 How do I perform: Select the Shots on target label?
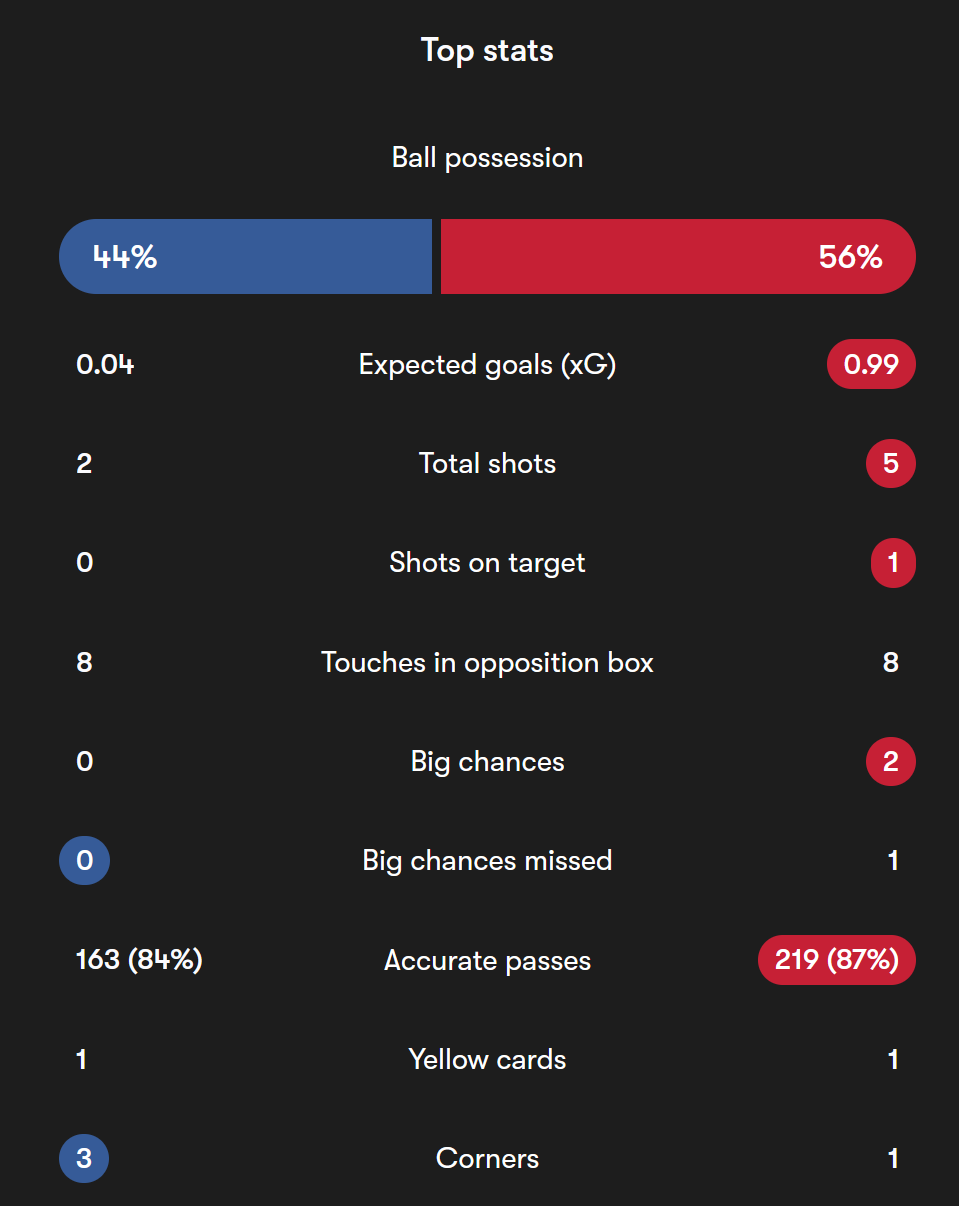(x=487, y=563)
